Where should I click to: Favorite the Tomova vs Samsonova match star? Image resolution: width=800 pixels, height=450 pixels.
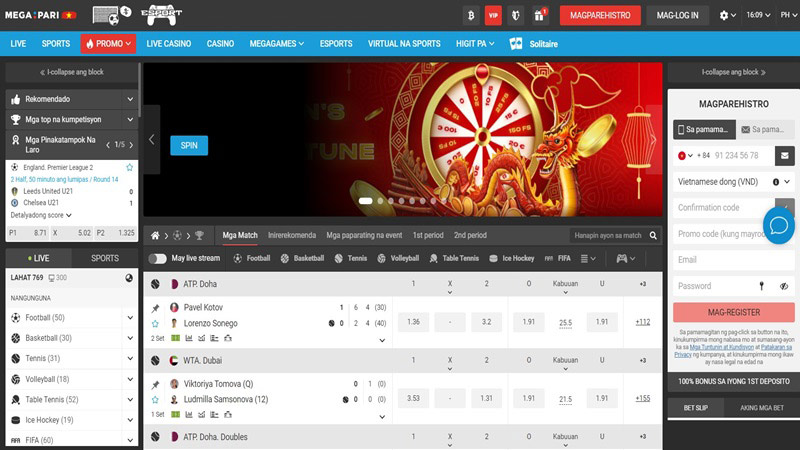155,399
